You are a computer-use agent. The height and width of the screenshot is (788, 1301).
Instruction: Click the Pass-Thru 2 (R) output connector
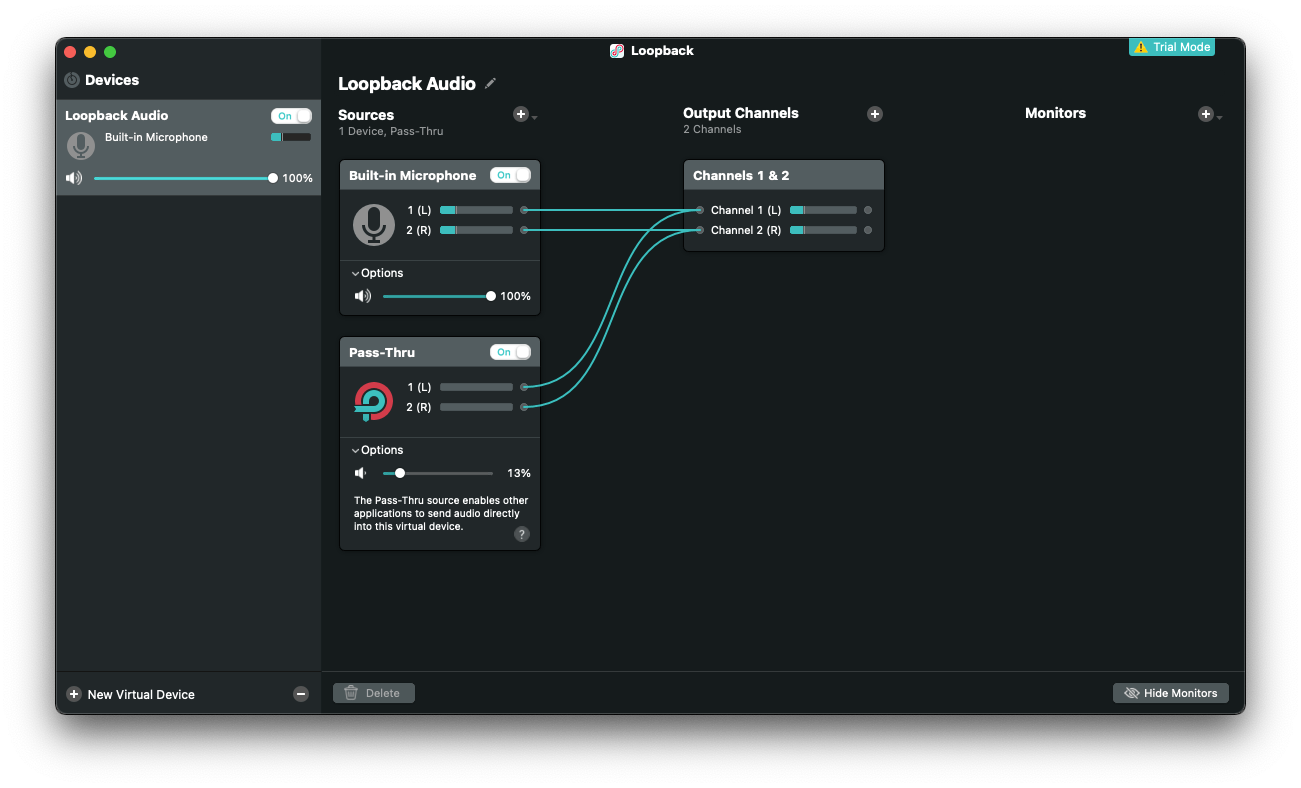pyautogui.click(x=524, y=407)
